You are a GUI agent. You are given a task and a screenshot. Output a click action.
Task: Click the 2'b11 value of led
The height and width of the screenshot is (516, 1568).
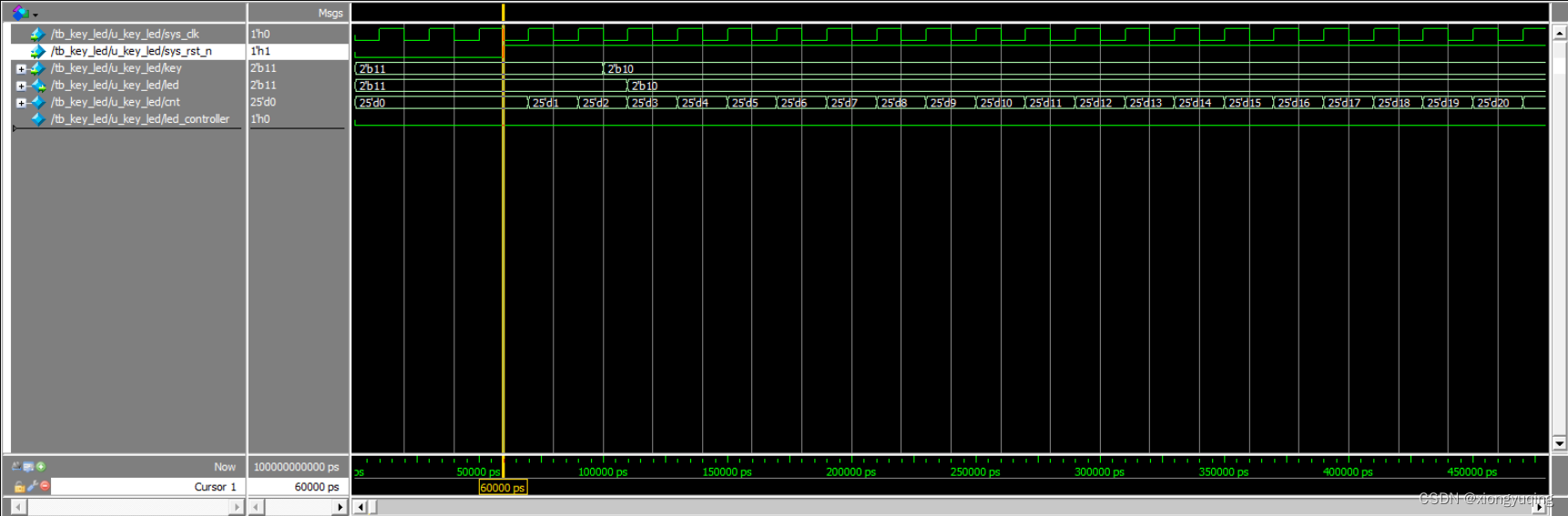tap(263, 86)
